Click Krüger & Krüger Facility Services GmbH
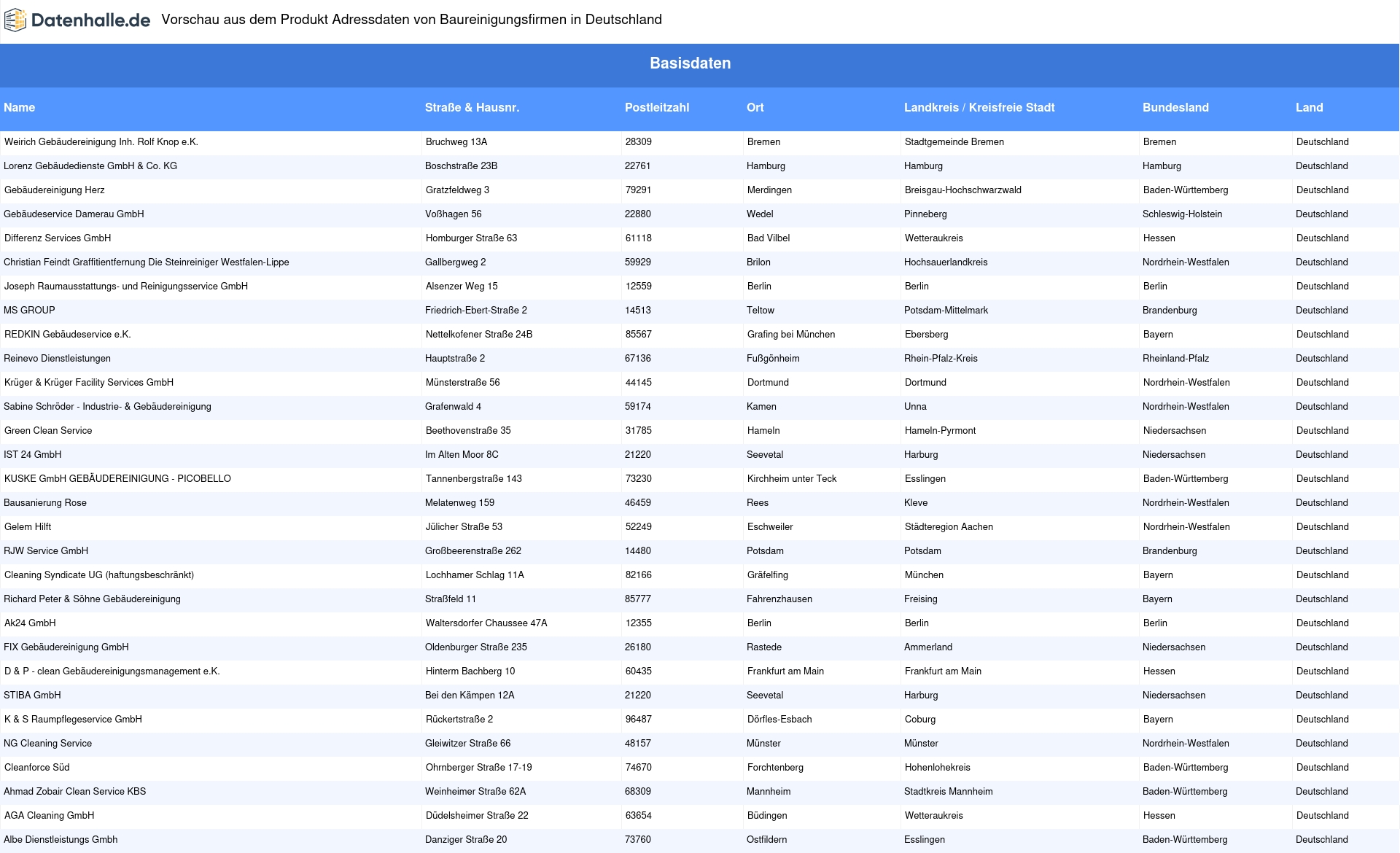 [x=89, y=383]
